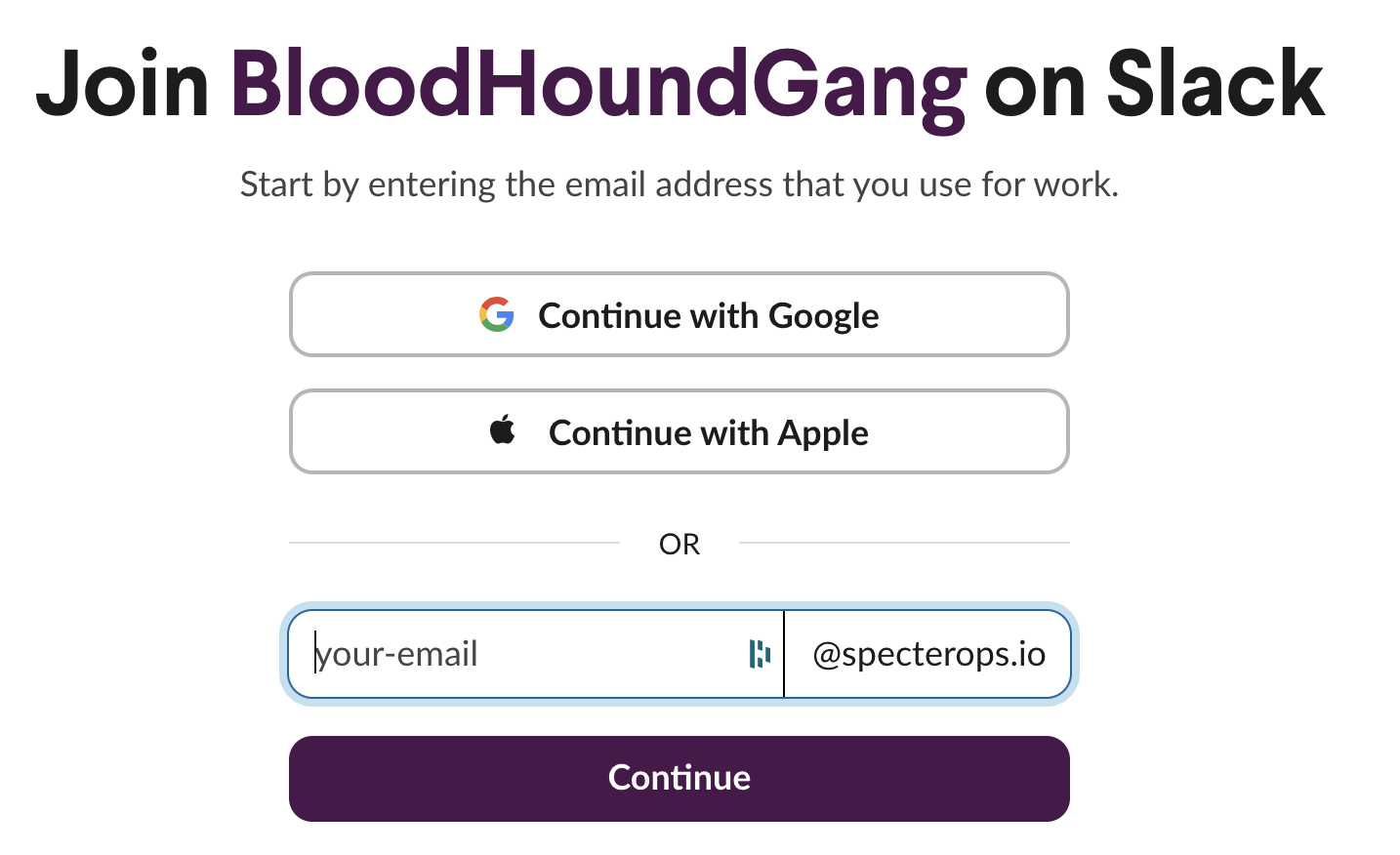The image size is (1400, 855).
Task: Click the work email instruction sentence
Action: point(680,183)
